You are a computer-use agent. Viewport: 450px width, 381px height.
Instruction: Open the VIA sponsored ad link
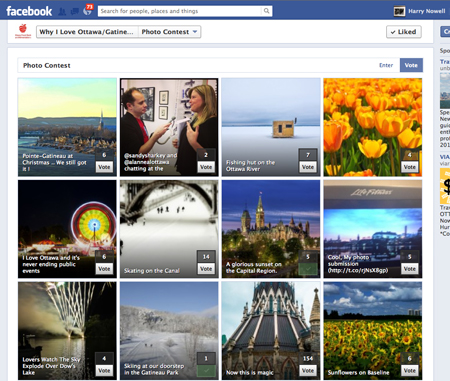coord(445,157)
